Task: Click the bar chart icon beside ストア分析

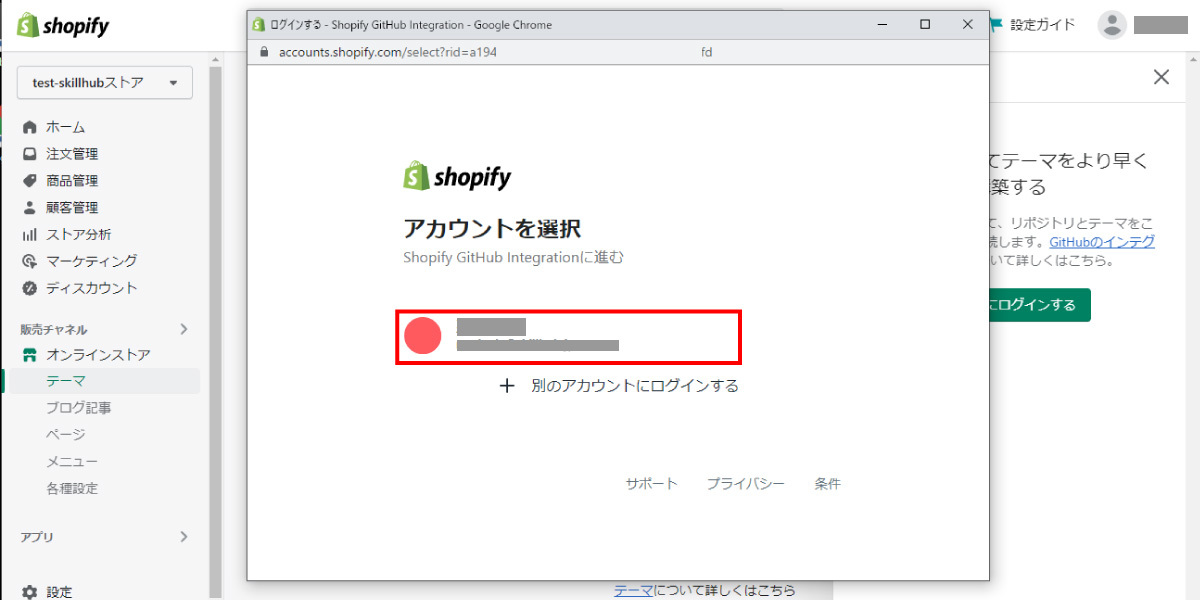Action: pos(29,235)
